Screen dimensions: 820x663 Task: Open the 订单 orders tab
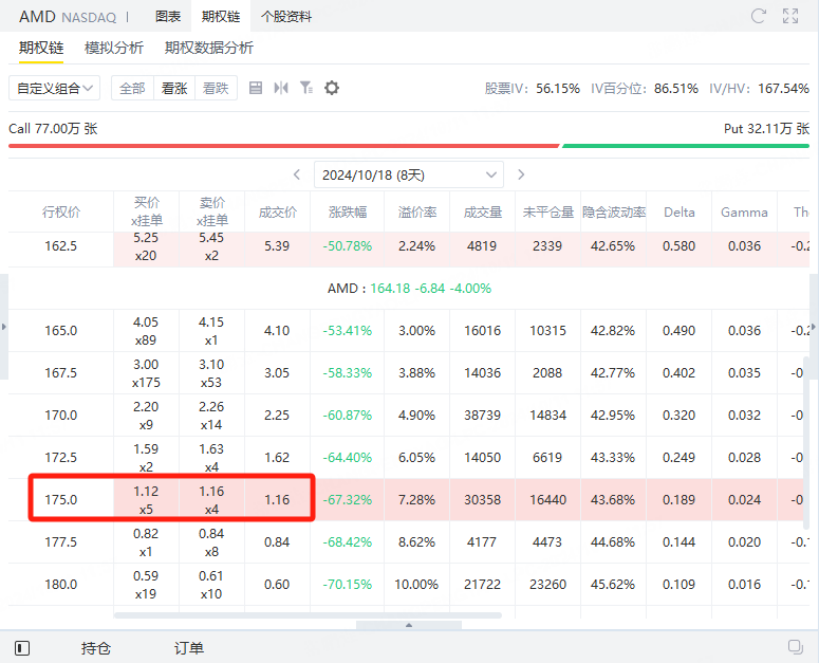tap(189, 648)
